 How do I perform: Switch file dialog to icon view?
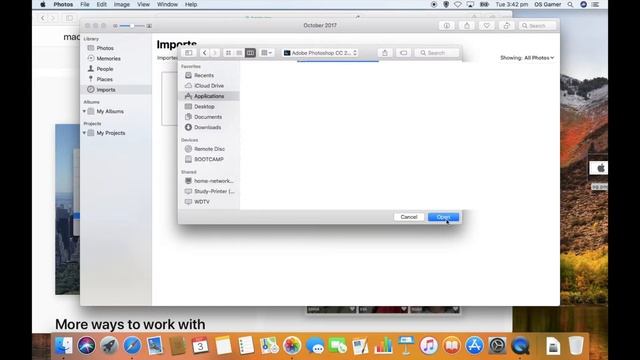pos(229,53)
